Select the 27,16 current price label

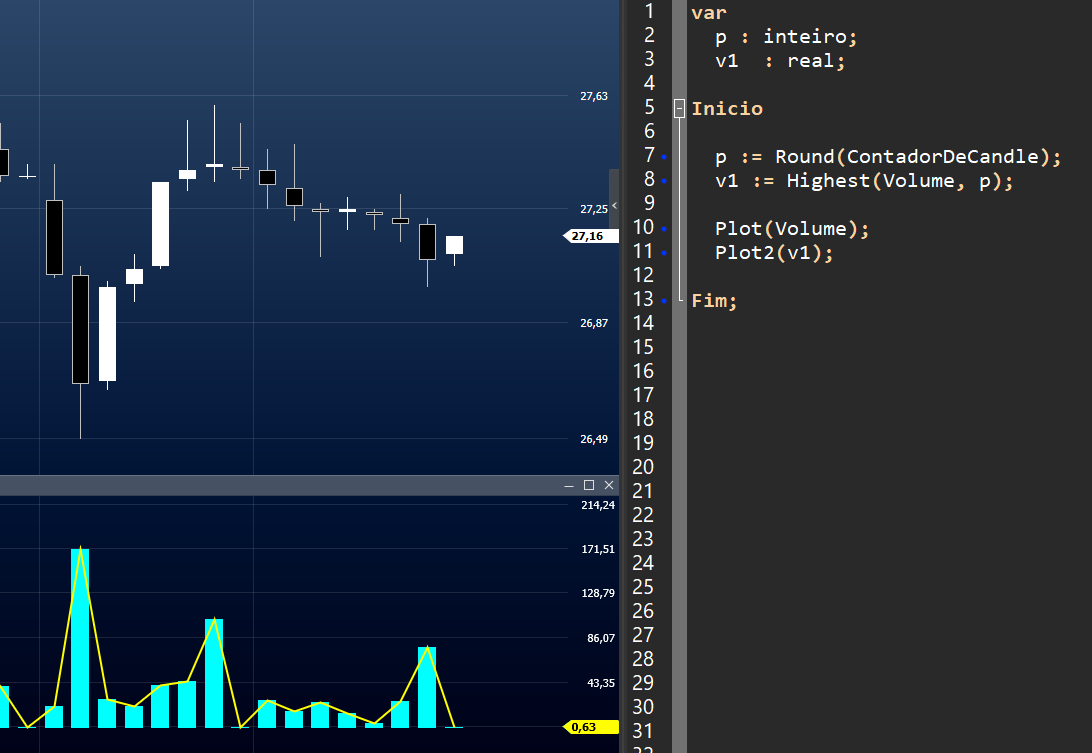[x=591, y=236]
